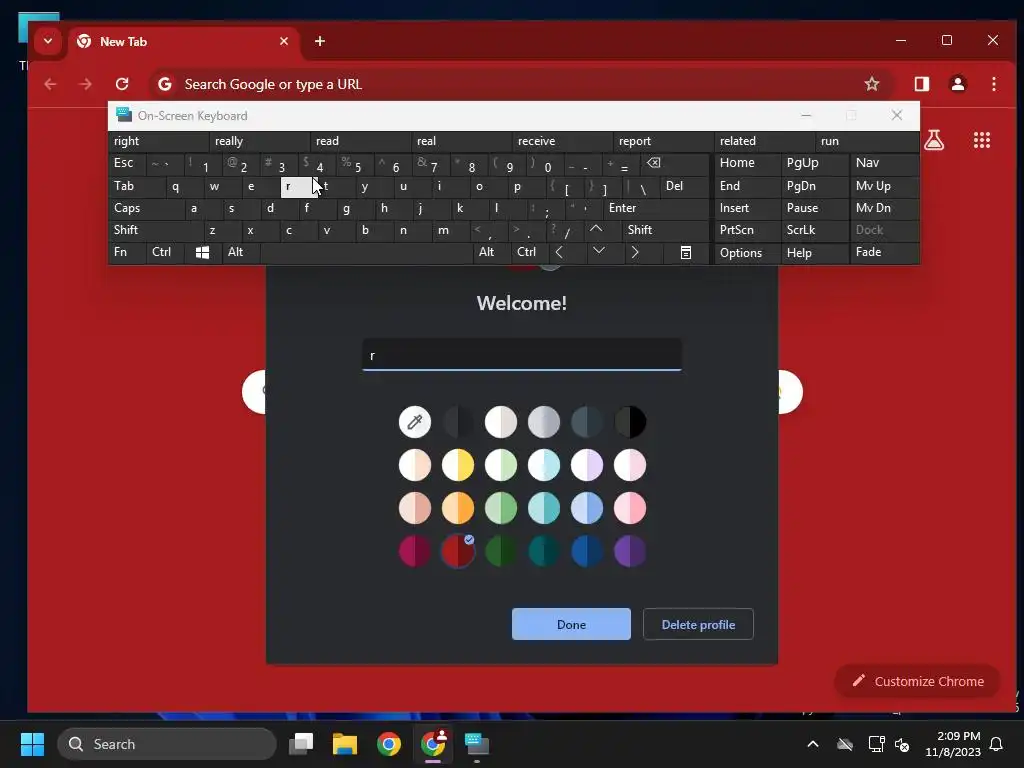1024x768 pixels.
Task: Choose the 'report' word suggestion
Action: (664, 141)
